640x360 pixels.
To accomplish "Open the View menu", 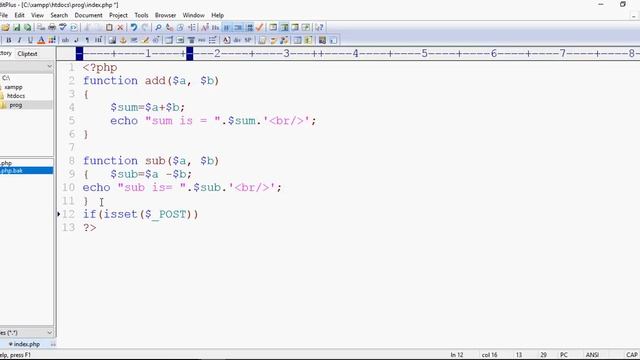I will tap(37, 15).
